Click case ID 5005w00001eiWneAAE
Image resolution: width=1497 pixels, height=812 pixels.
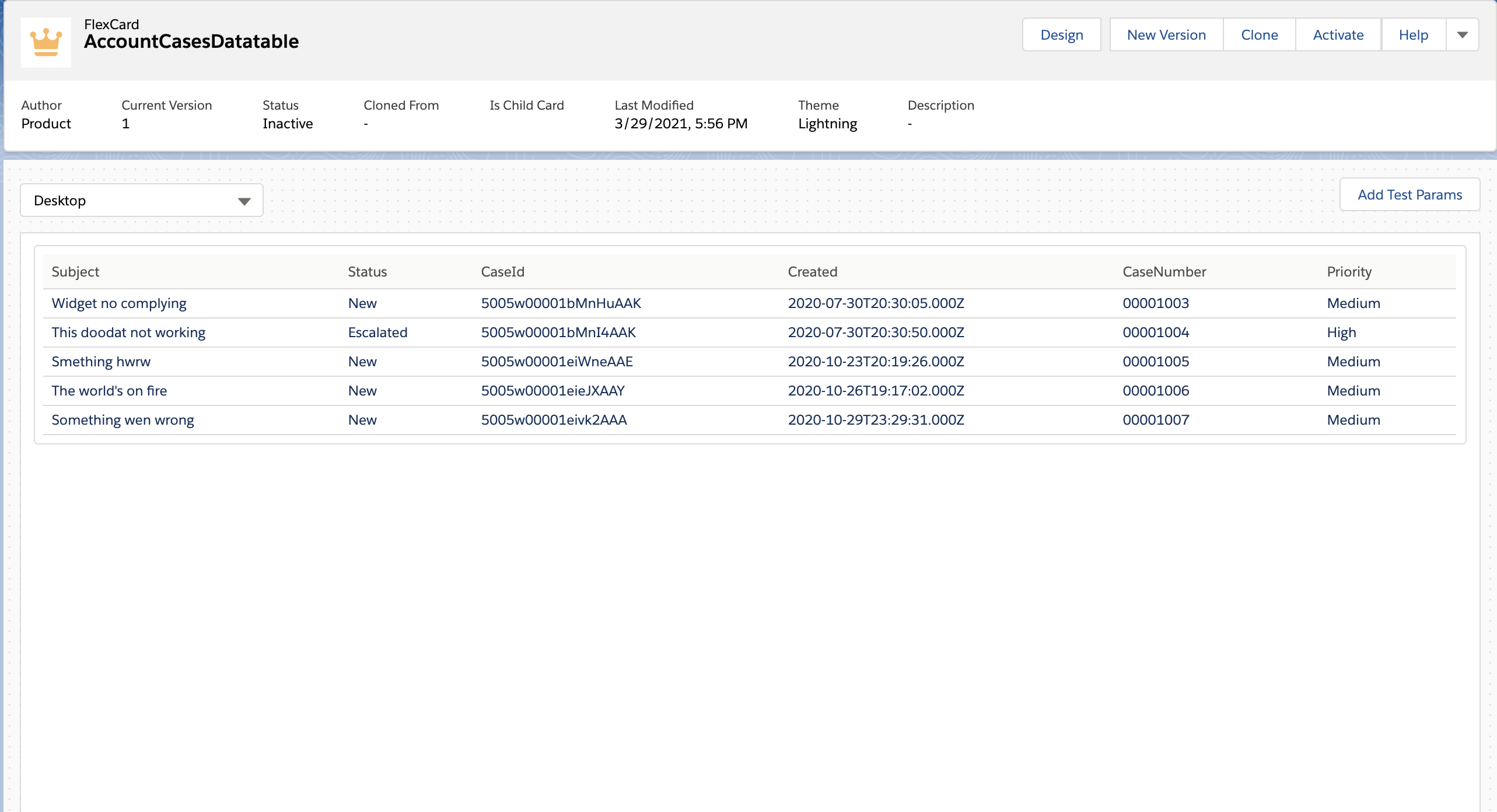[x=557, y=362]
